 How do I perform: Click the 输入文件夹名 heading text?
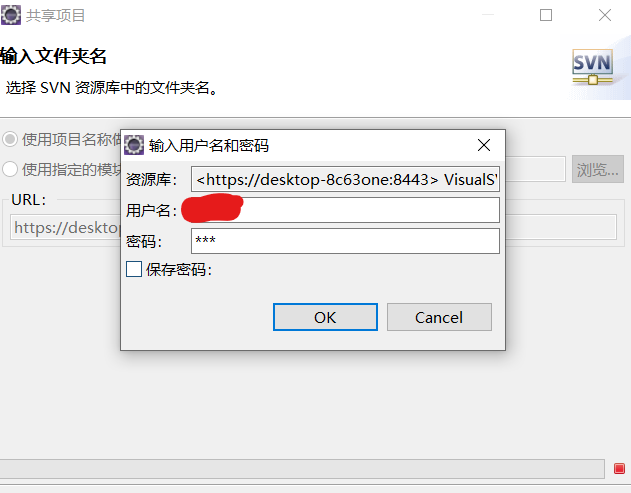(x=53, y=56)
